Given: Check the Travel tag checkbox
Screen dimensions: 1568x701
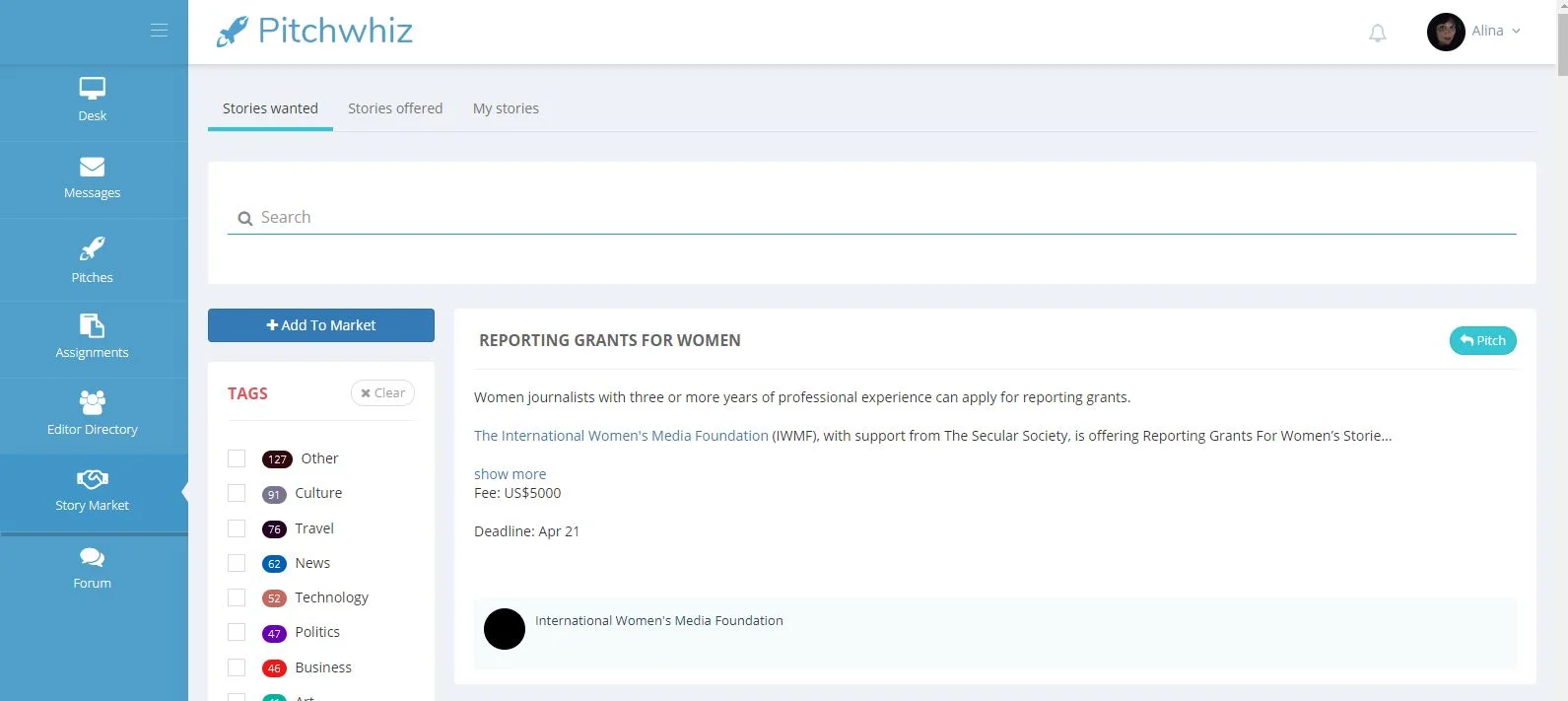Looking at the screenshot, I should [237, 528].
